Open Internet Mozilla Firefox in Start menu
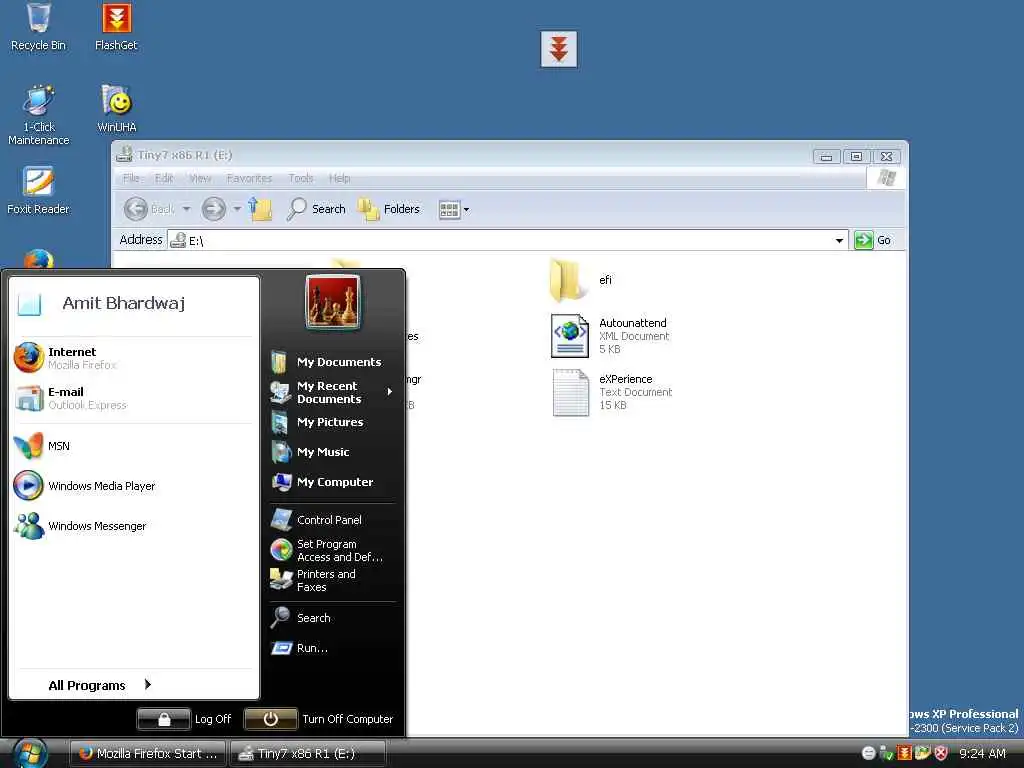1024x768 pixels. tap(133, 358)
